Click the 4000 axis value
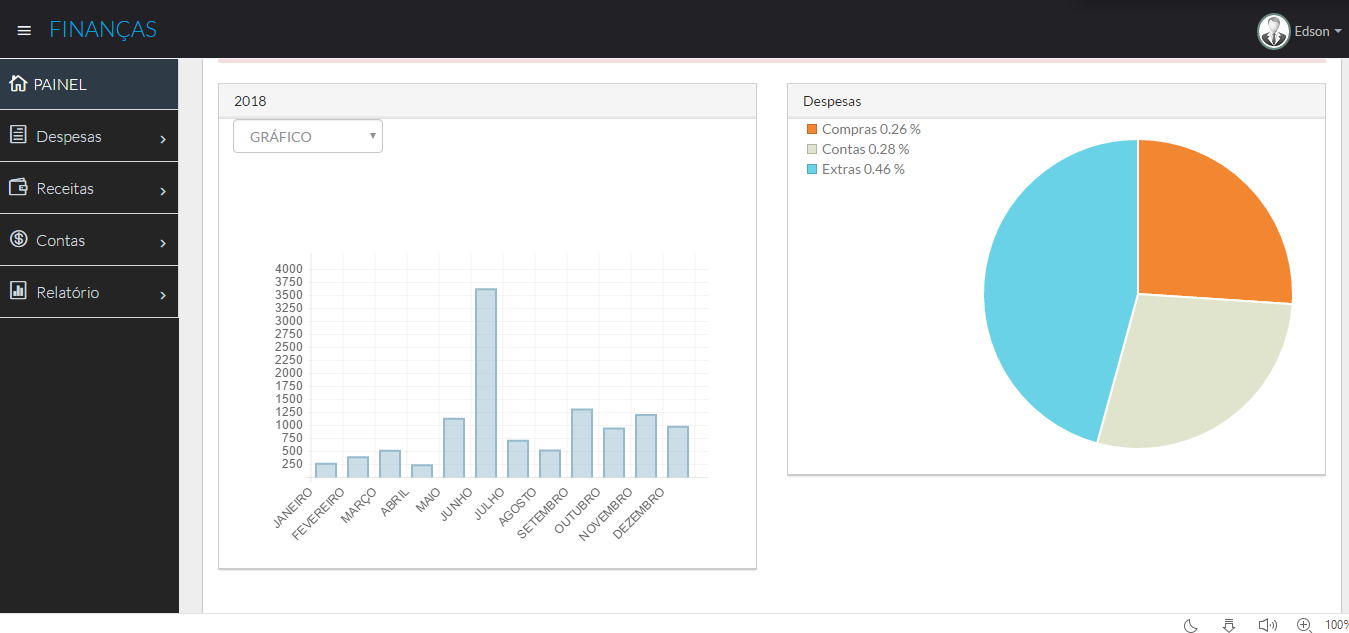This screenshot has height=633, width=1349. (x=288, y=269)
